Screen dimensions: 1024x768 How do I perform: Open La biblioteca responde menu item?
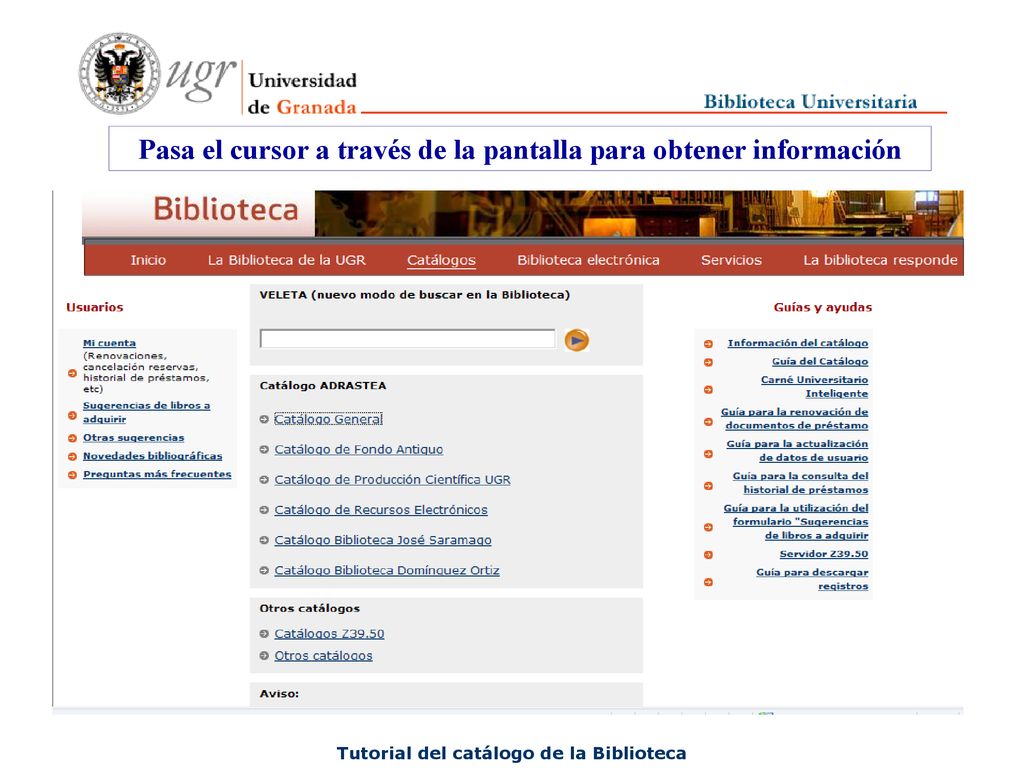coord(880,260)
